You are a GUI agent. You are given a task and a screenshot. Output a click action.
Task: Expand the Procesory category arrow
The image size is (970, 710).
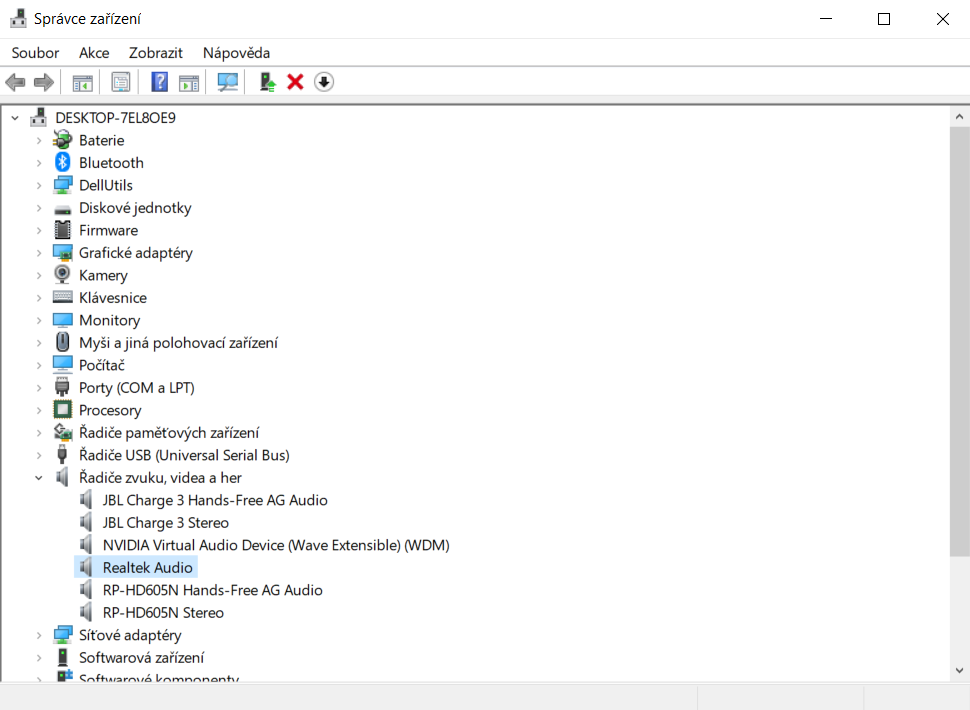(39, 410)
